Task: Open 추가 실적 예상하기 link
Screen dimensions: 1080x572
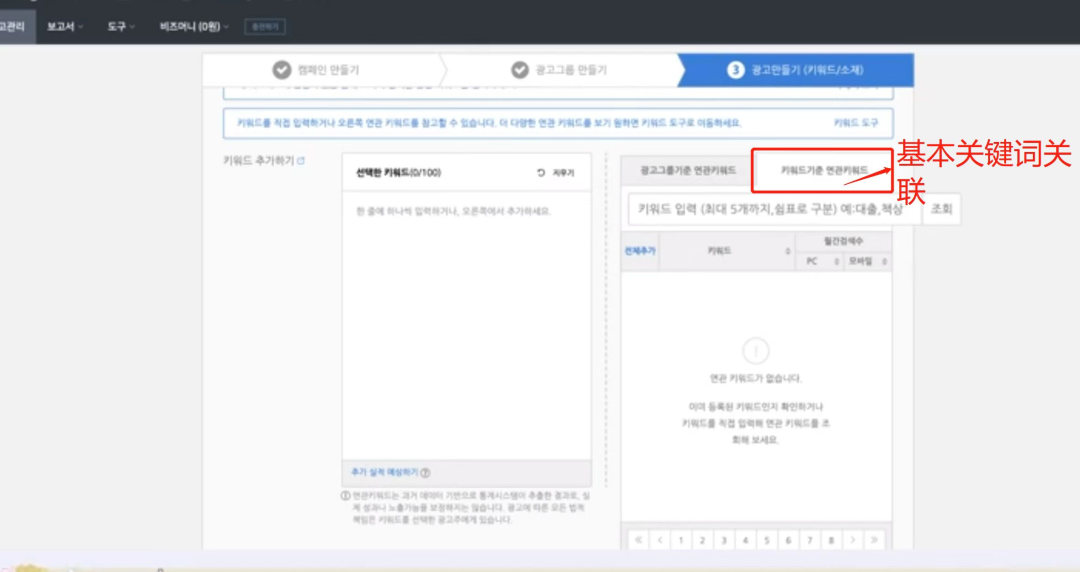Action: [x=384, y=472]
